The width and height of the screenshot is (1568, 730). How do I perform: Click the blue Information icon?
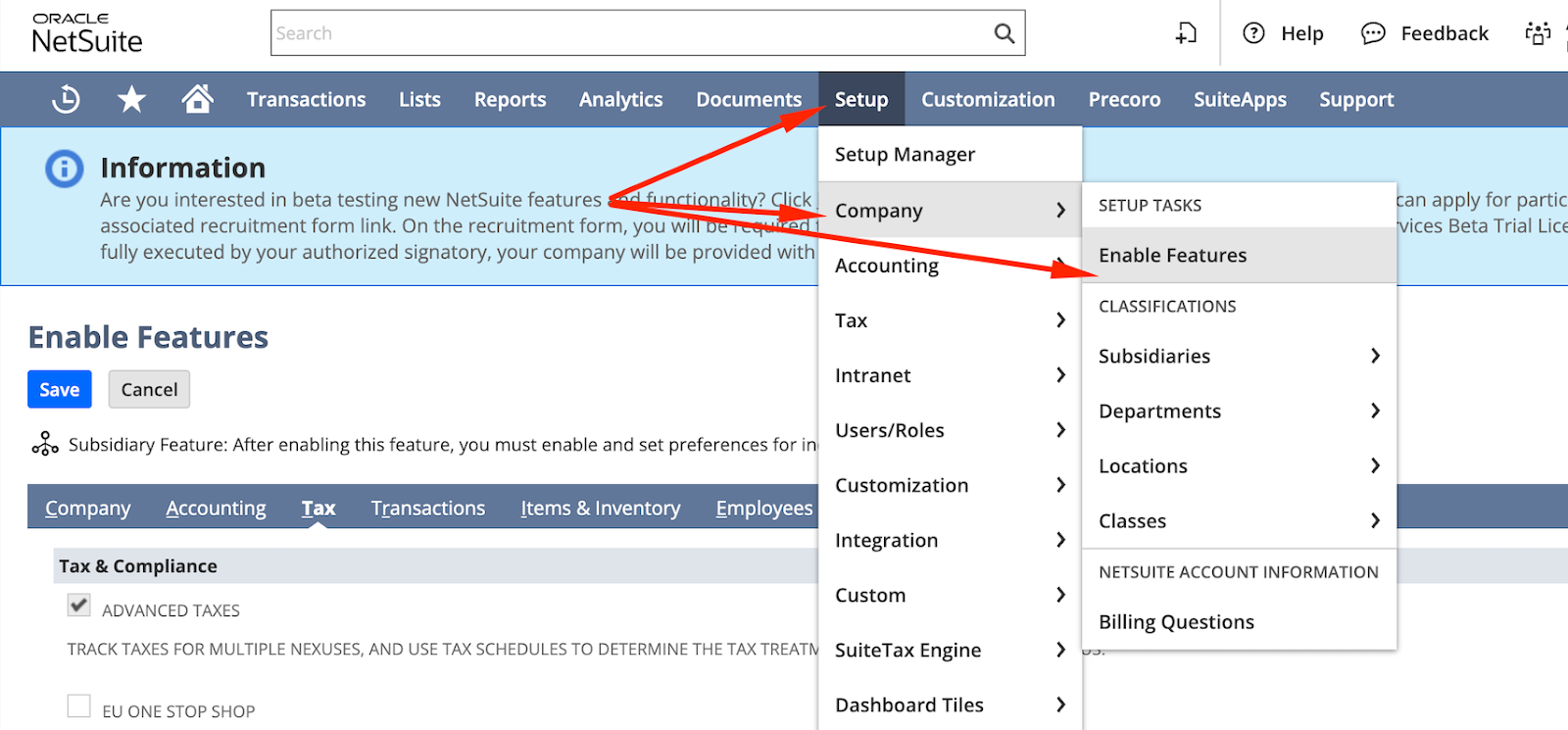point(65,169)
